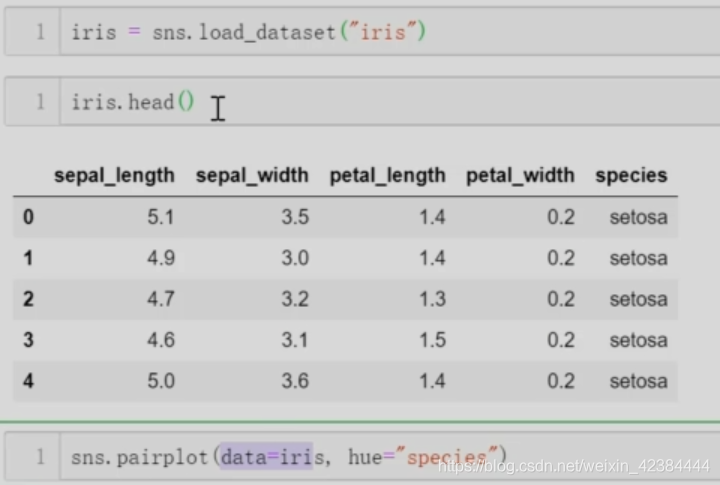
Task: Click setosa in row 4
Action: [x=639, y=382]
